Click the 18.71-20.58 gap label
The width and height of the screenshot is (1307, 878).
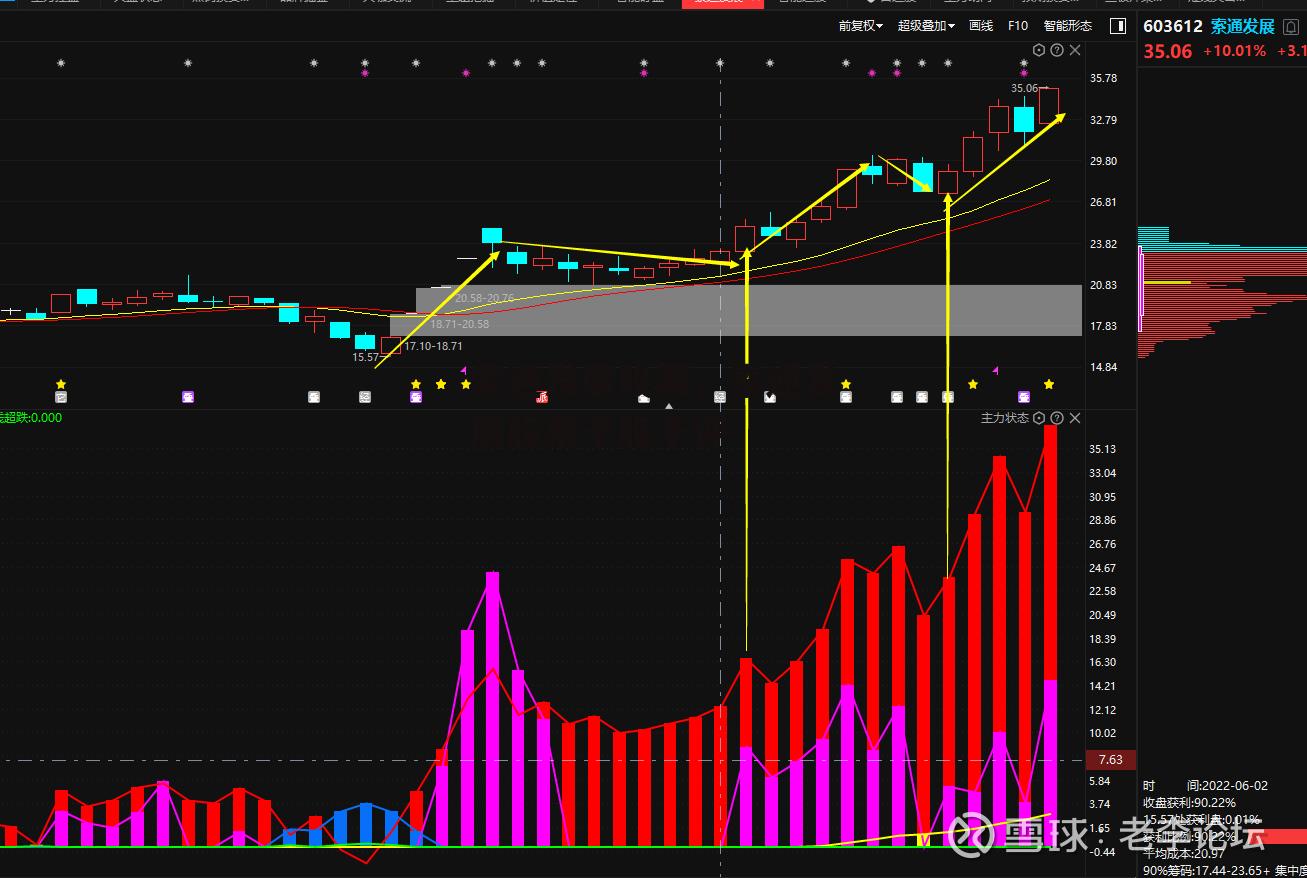click(x=460, y=324)
